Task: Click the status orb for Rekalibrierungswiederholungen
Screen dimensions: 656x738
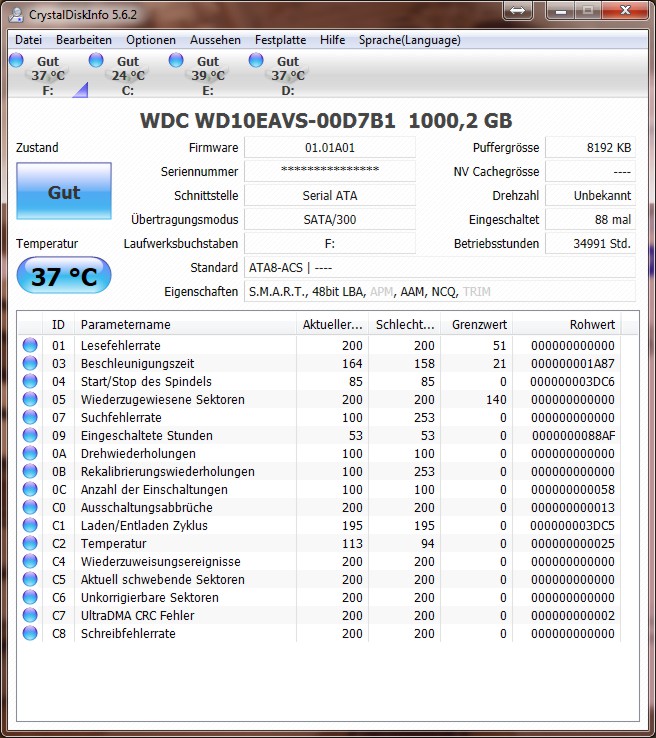Action: (30, 471)
